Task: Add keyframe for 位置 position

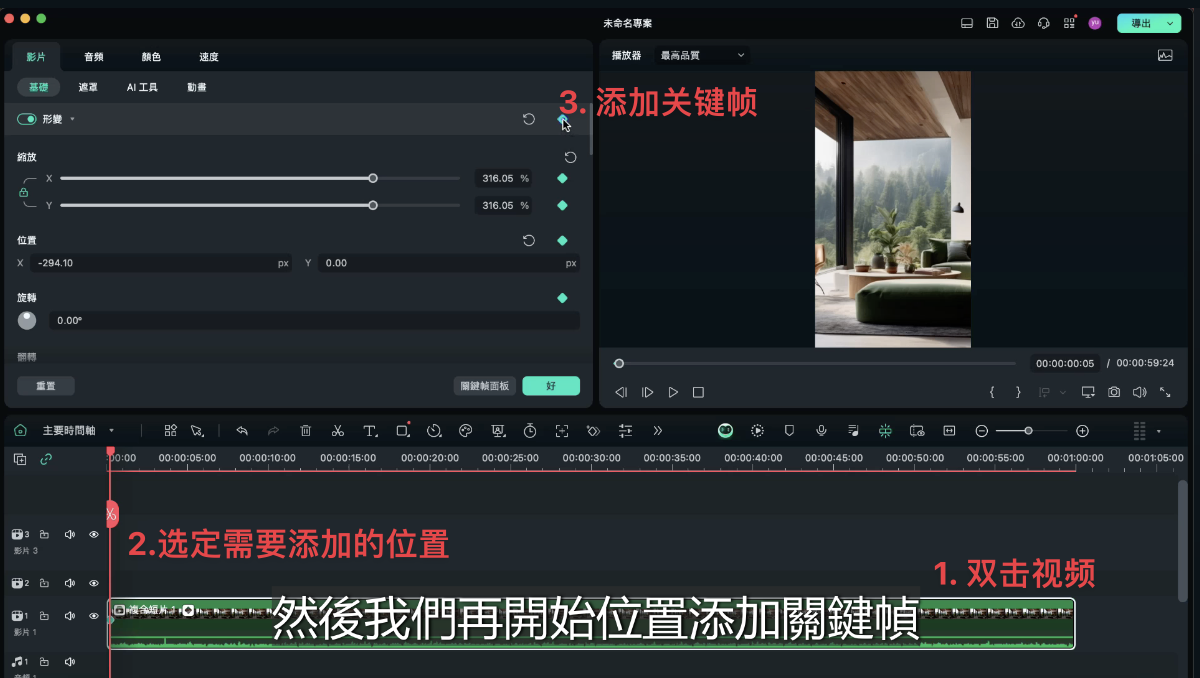Action: (x=562, y=240)
